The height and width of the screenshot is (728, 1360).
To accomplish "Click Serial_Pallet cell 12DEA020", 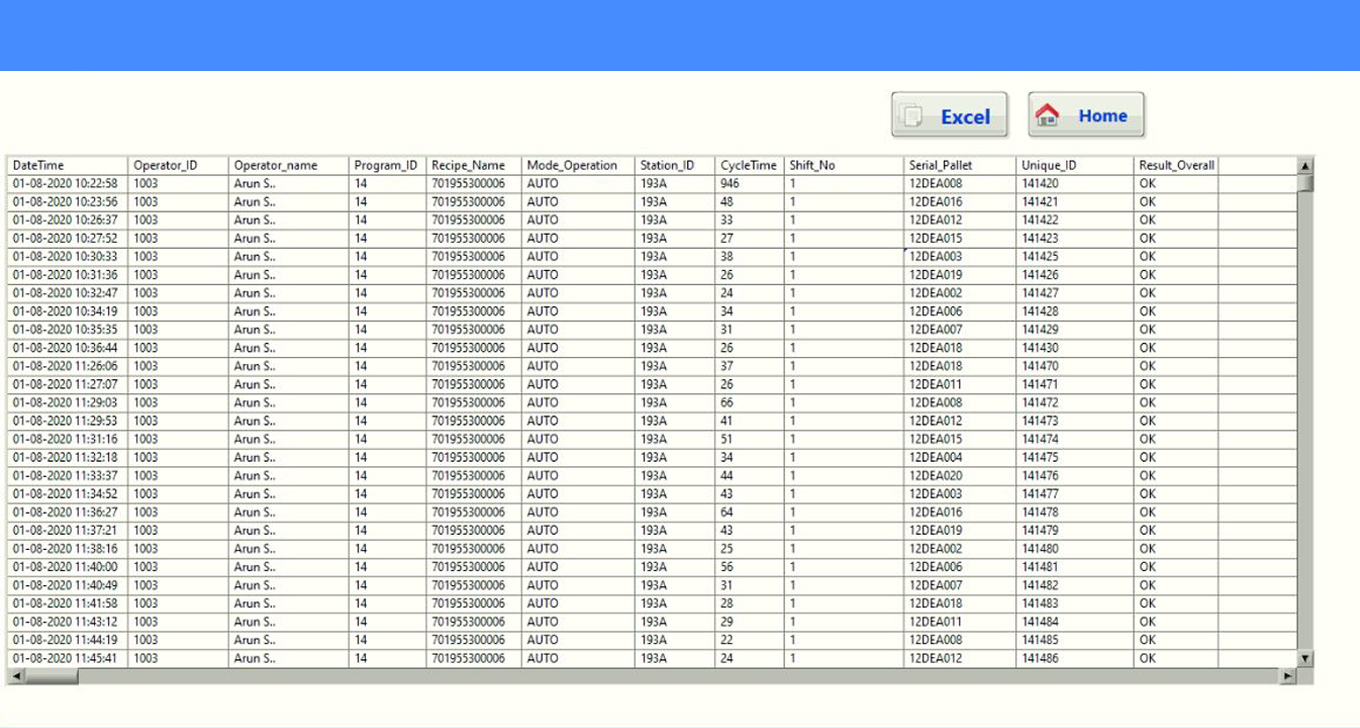I will point(960,476).
